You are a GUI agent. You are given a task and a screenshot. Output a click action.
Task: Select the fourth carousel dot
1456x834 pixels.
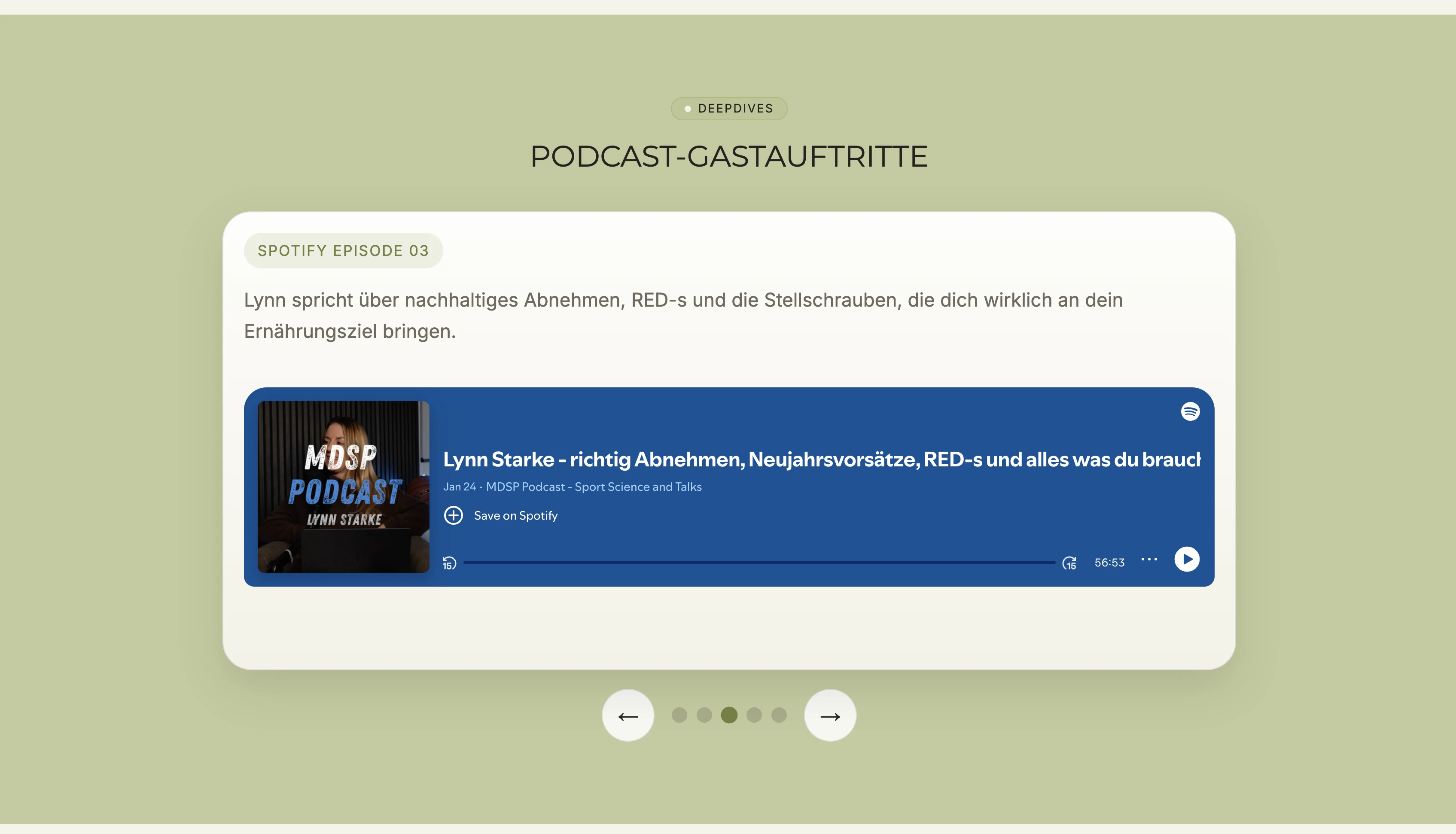(x=754, y=715)
